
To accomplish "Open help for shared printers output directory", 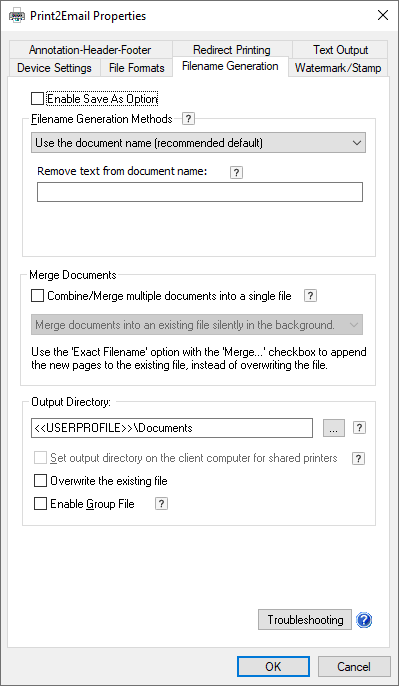I will point(359,458).
